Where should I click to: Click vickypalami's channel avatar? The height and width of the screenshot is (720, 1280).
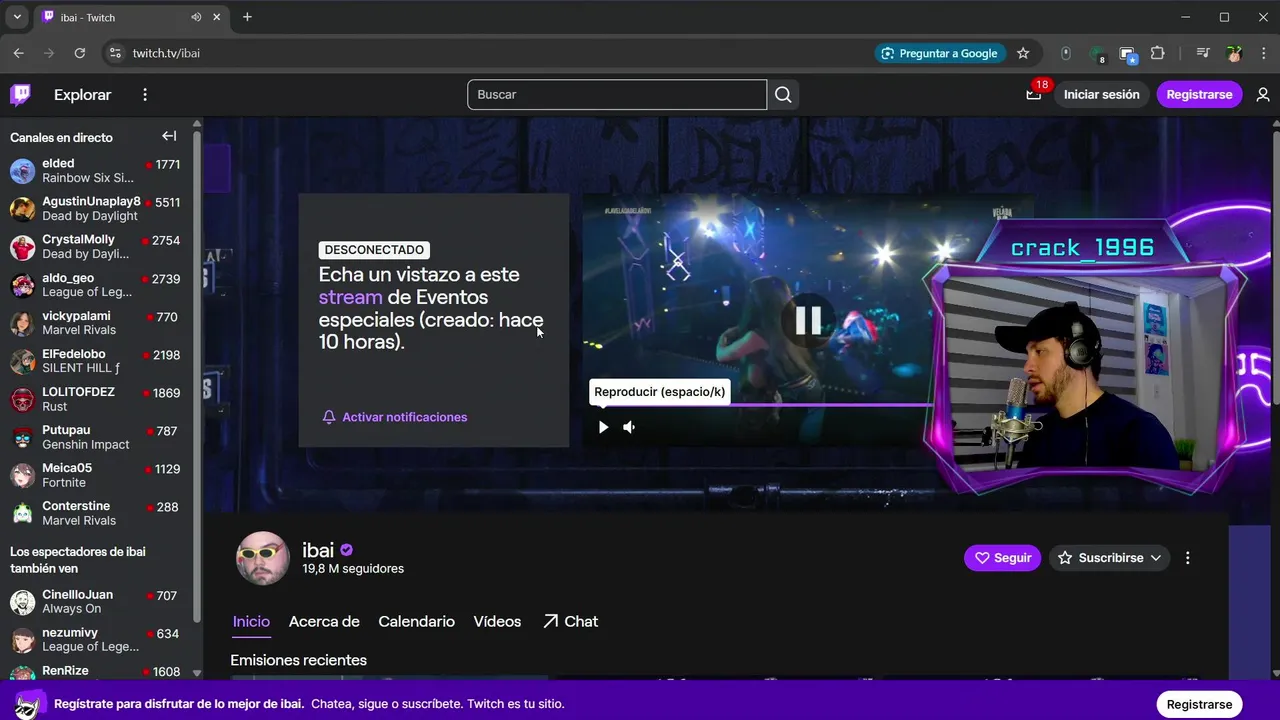22,323
